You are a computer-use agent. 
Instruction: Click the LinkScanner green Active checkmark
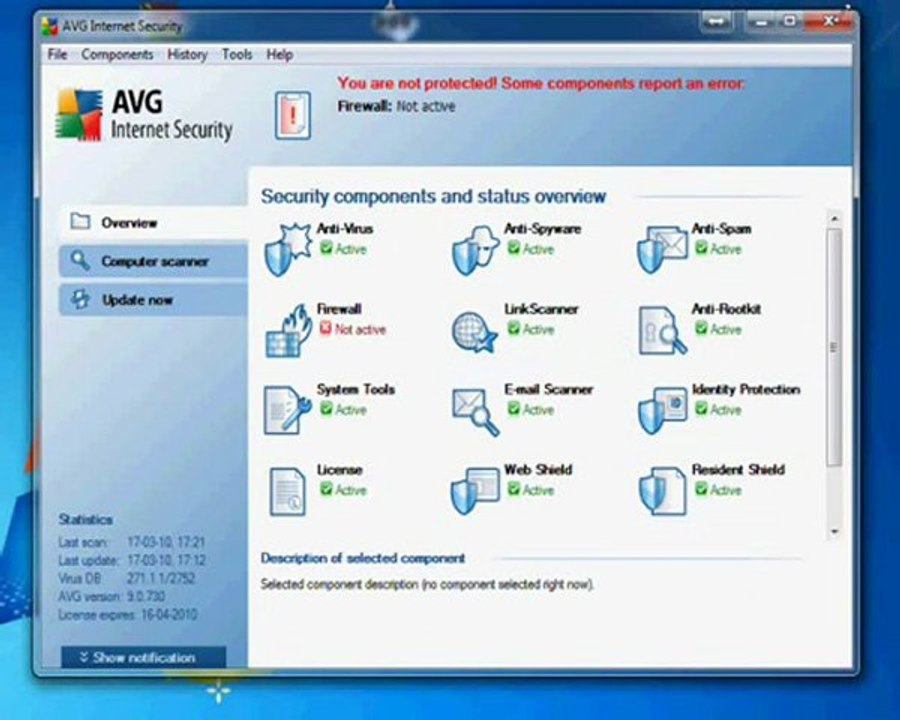[514, 328]
